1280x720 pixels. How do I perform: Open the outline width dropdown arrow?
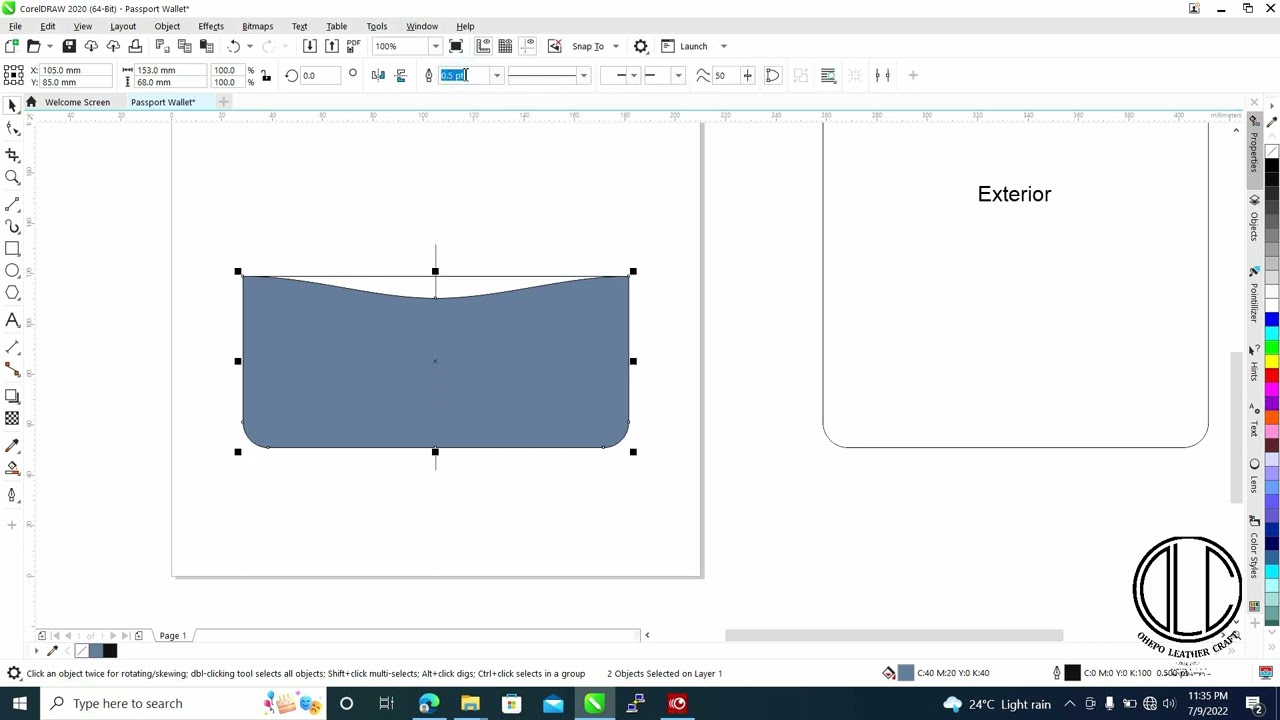point(496,76)
